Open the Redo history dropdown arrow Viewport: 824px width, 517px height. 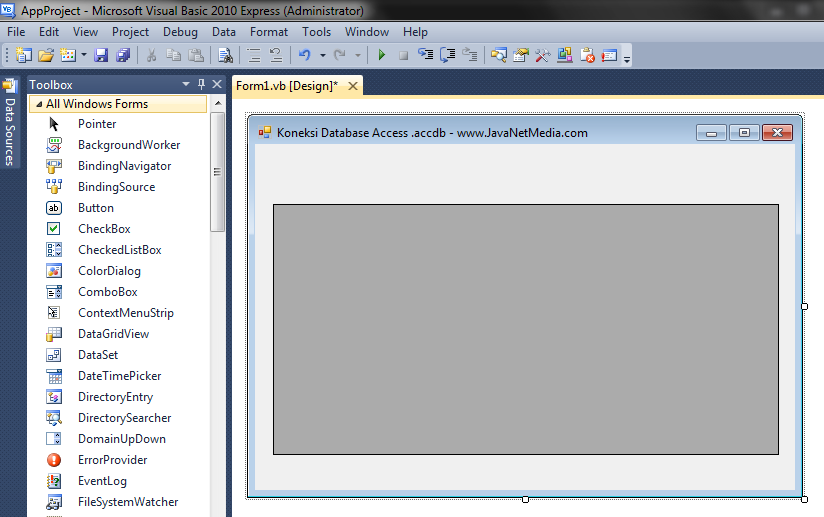tap(358, 55)
